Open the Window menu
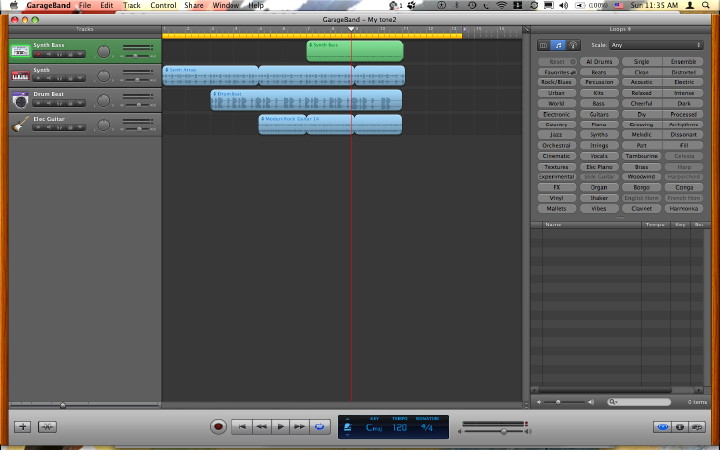 pyautogui.click(x=225, y=5)
